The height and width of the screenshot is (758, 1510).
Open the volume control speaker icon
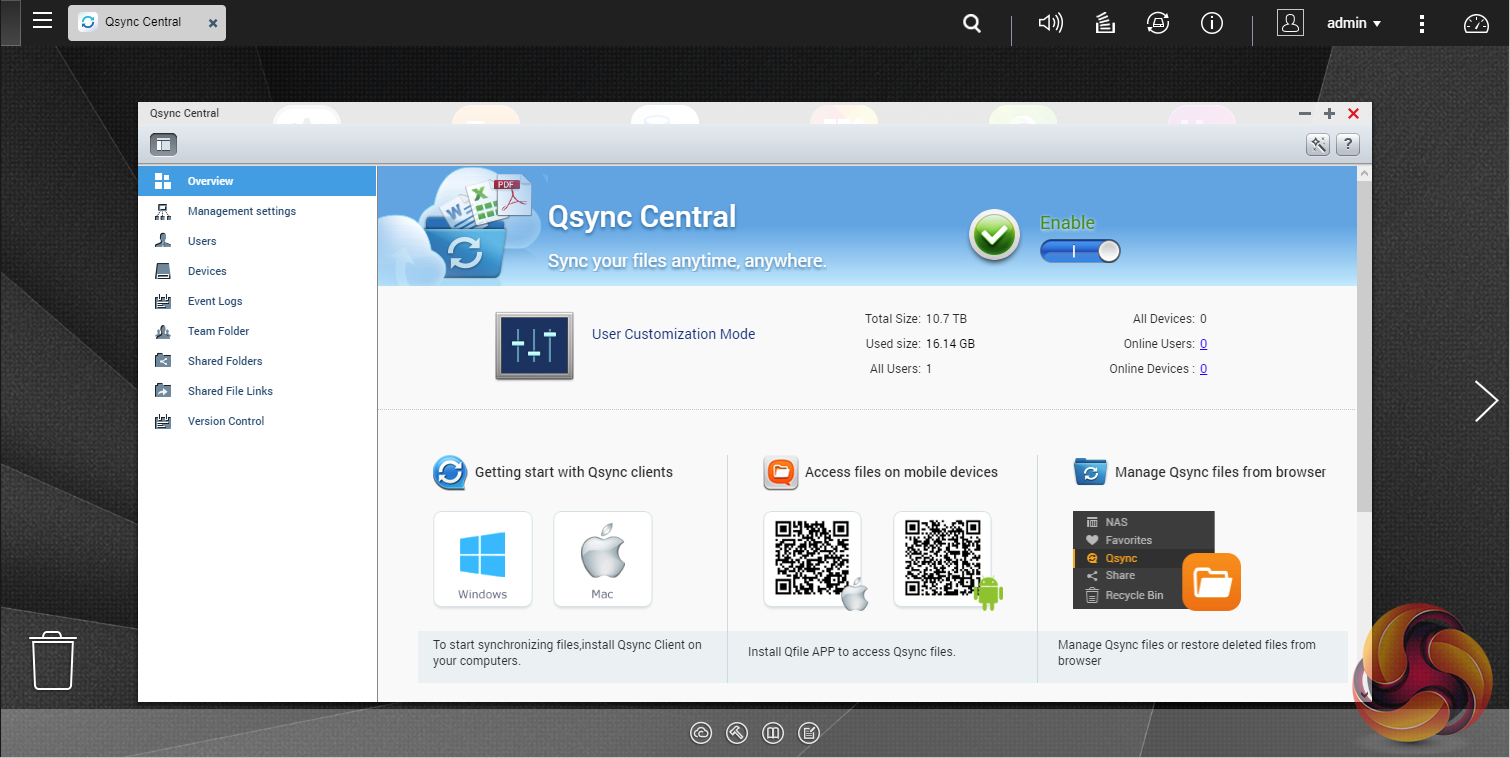click(x=1051, y=23)
